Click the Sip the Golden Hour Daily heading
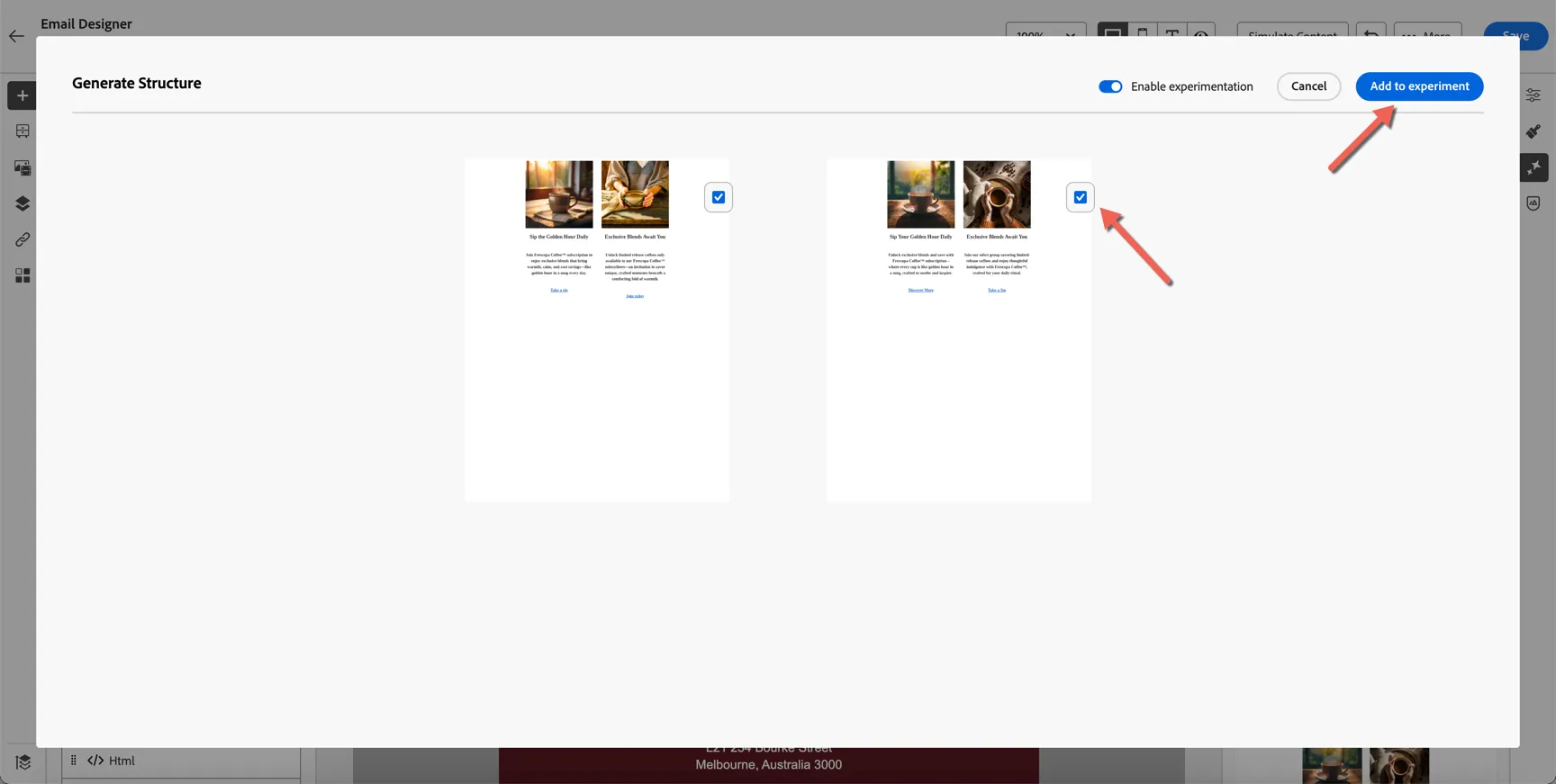The image size is (1556, 784). [559, 237]
